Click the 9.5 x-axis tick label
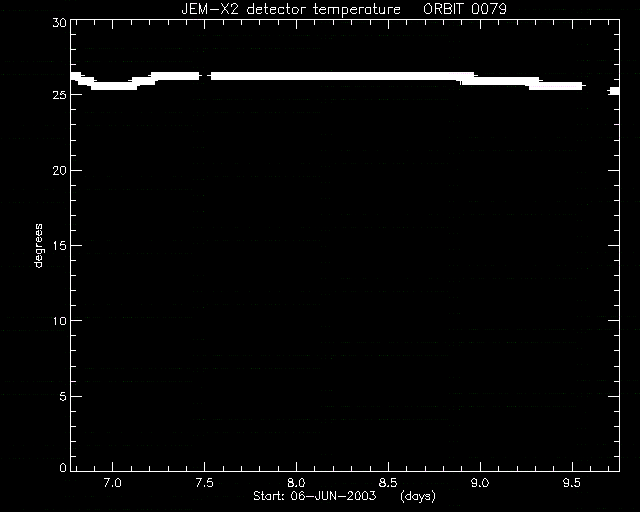Image resolution: width=640 pixels, height=512 pixels. (572, 483)
